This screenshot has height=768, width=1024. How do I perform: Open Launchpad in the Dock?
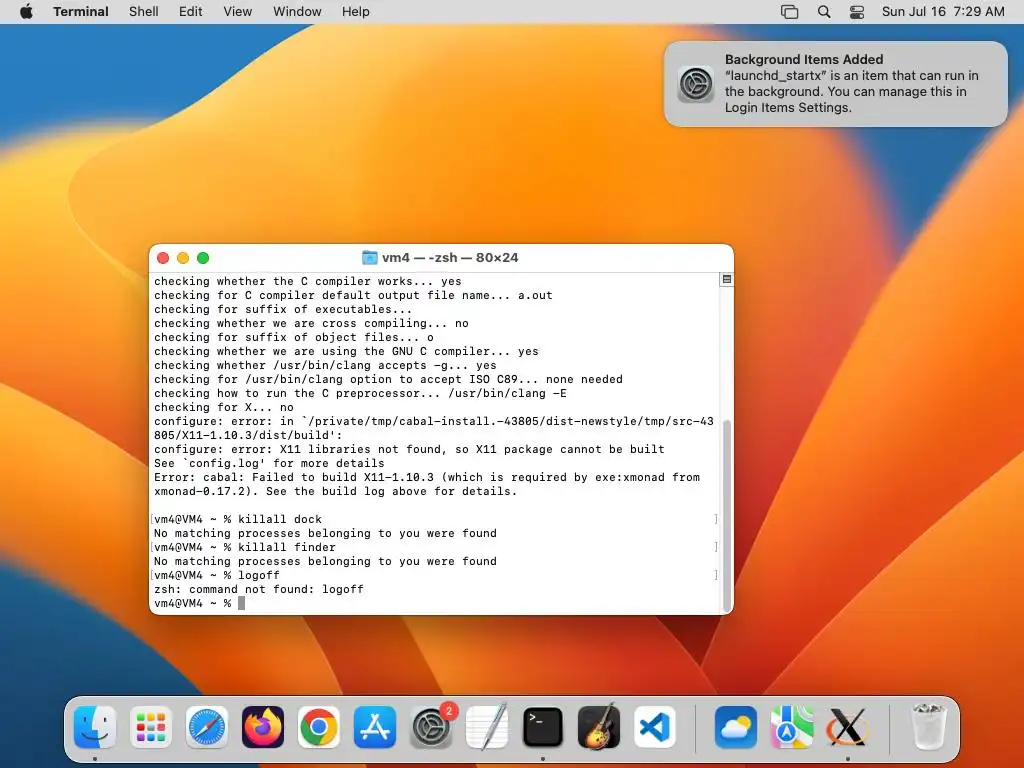[x=151, y=727]
